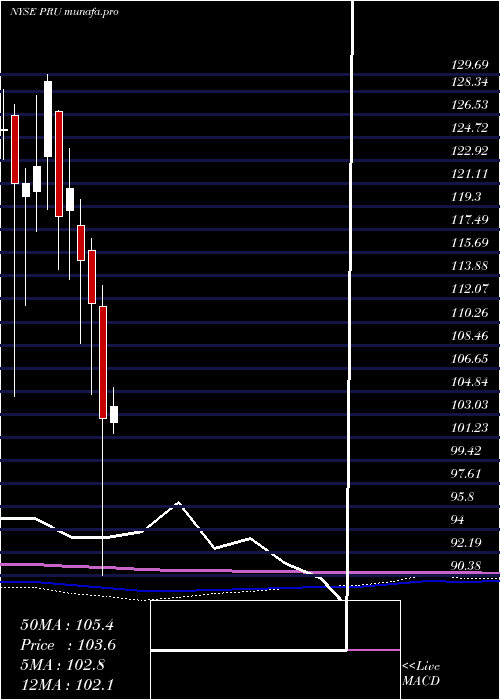Click the 126.53 price axis label
The width and height of the screenshot is (500, 700).
pos(470,105)
